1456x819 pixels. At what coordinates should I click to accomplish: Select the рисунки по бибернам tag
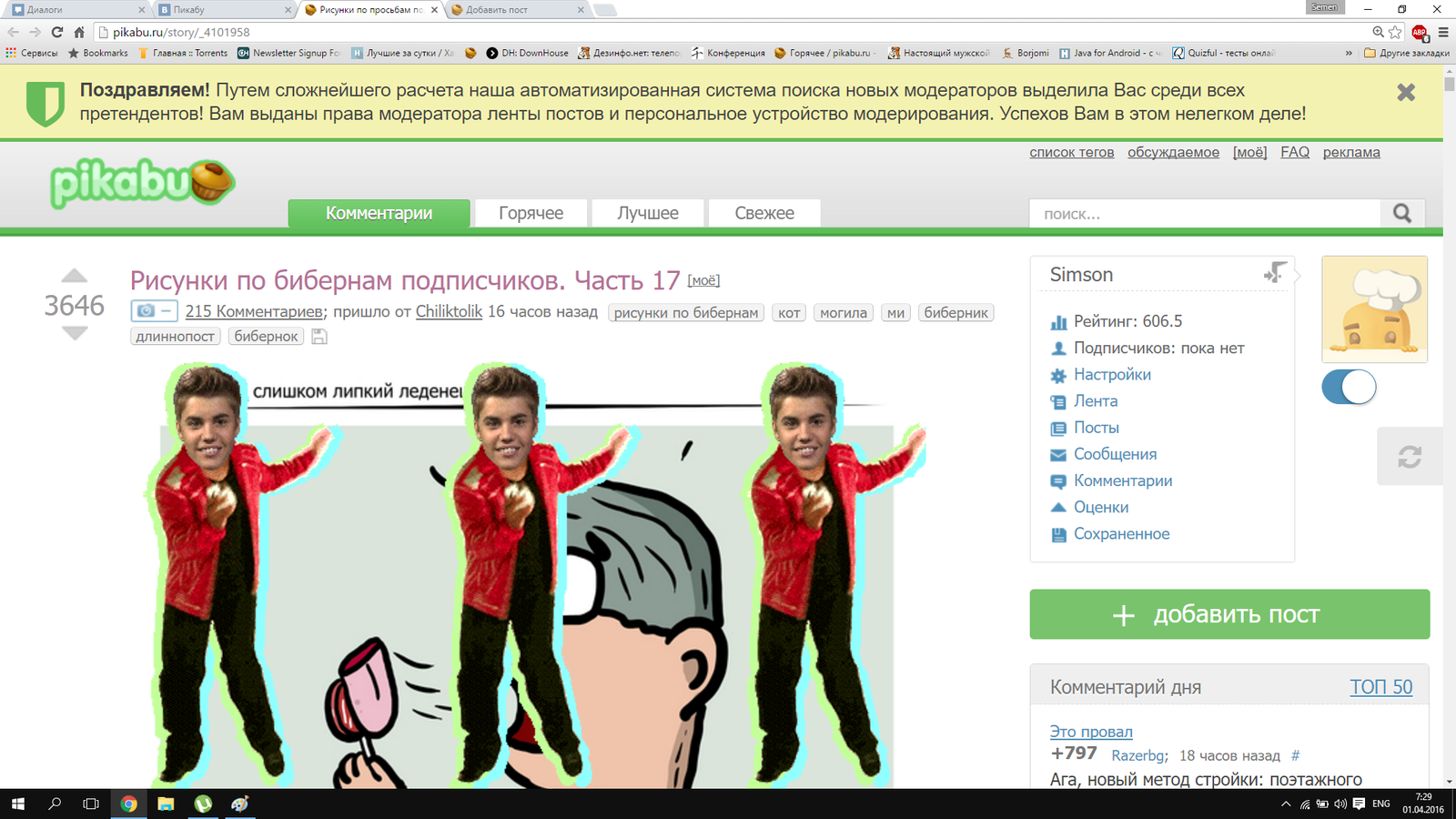(x=686, y=312)
